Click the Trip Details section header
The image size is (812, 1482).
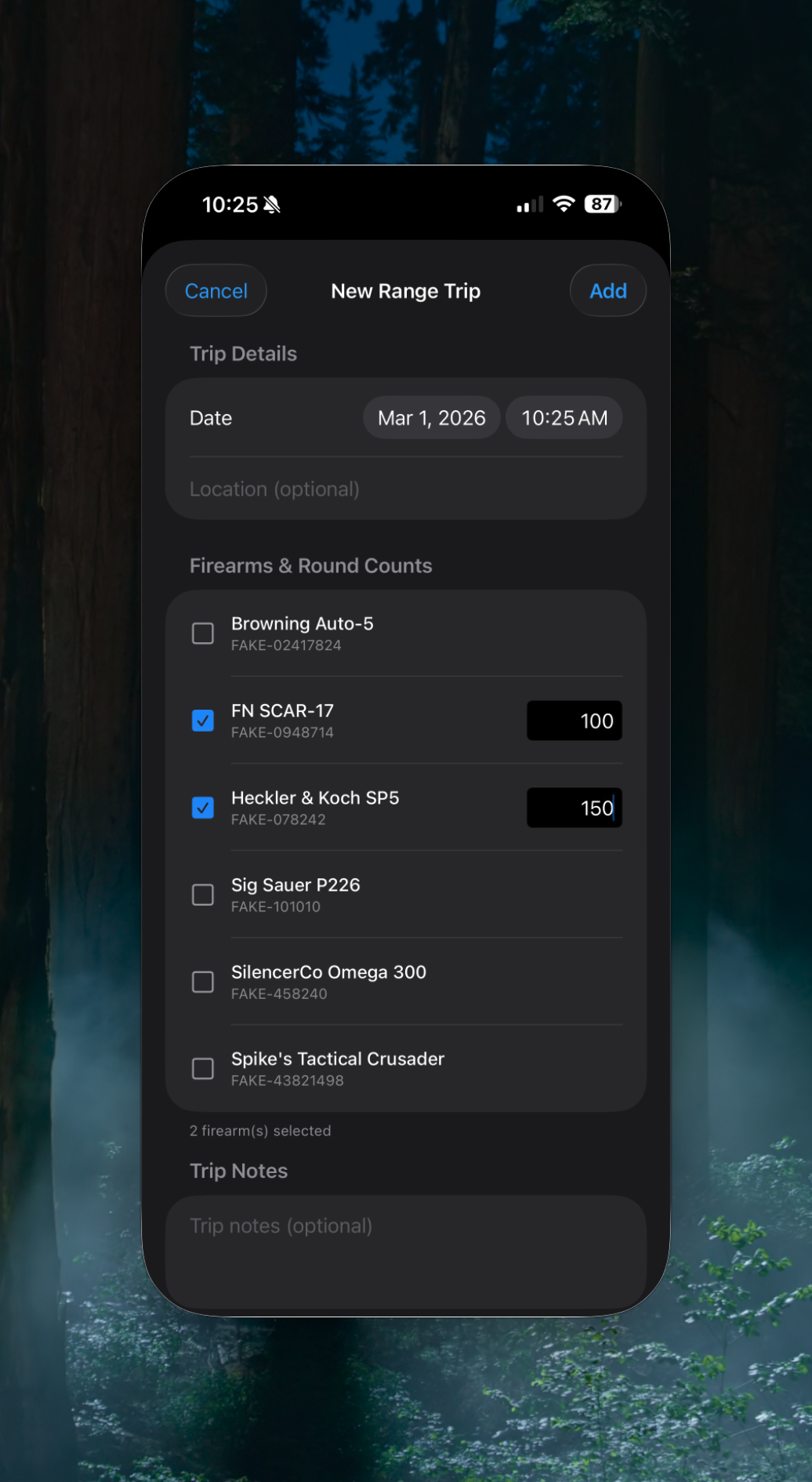coord(243,354)
